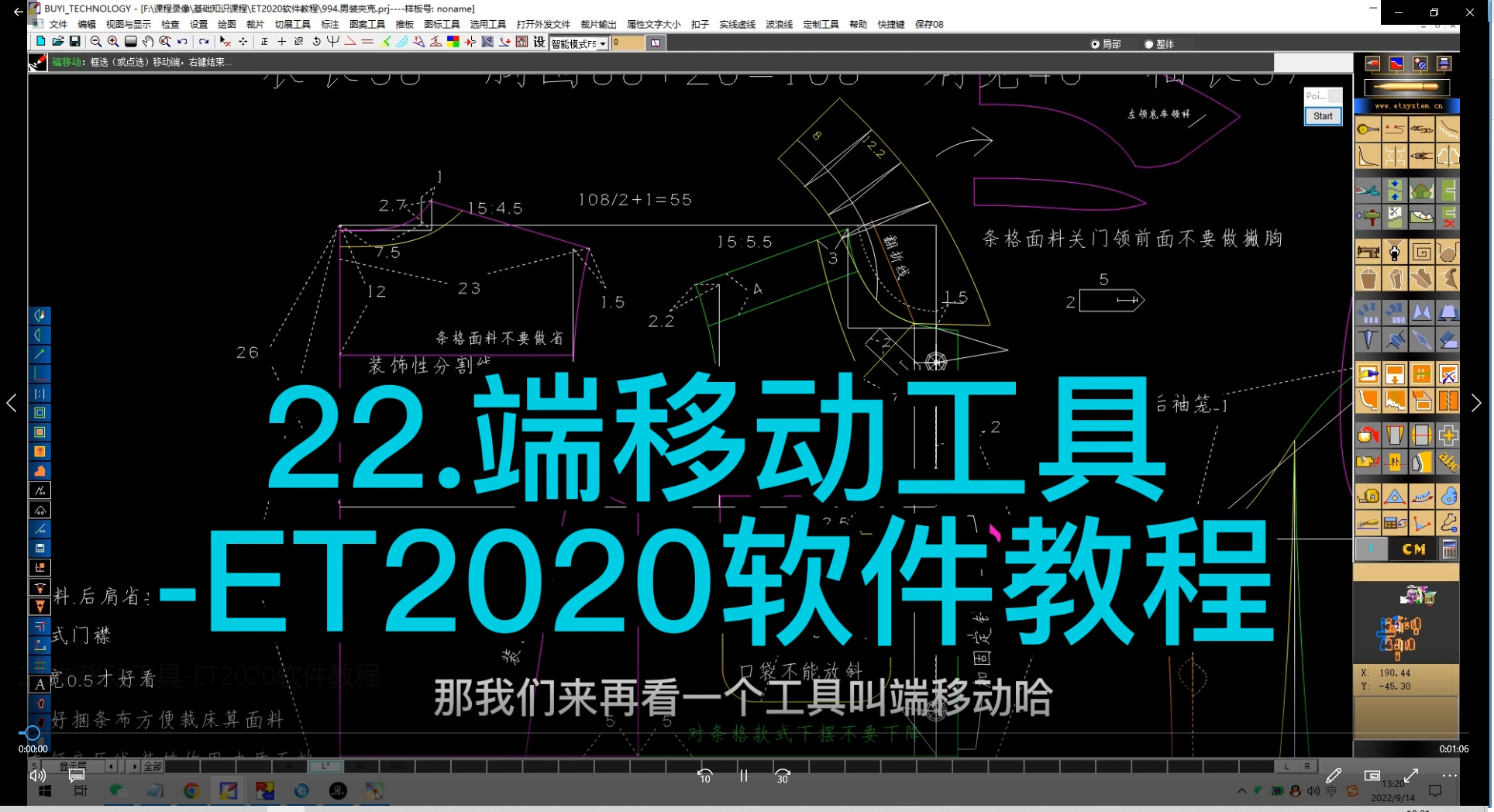Click the orange question mark icon in left toolbar
The width and height of the screenshot is (1494, 812).
40,452
